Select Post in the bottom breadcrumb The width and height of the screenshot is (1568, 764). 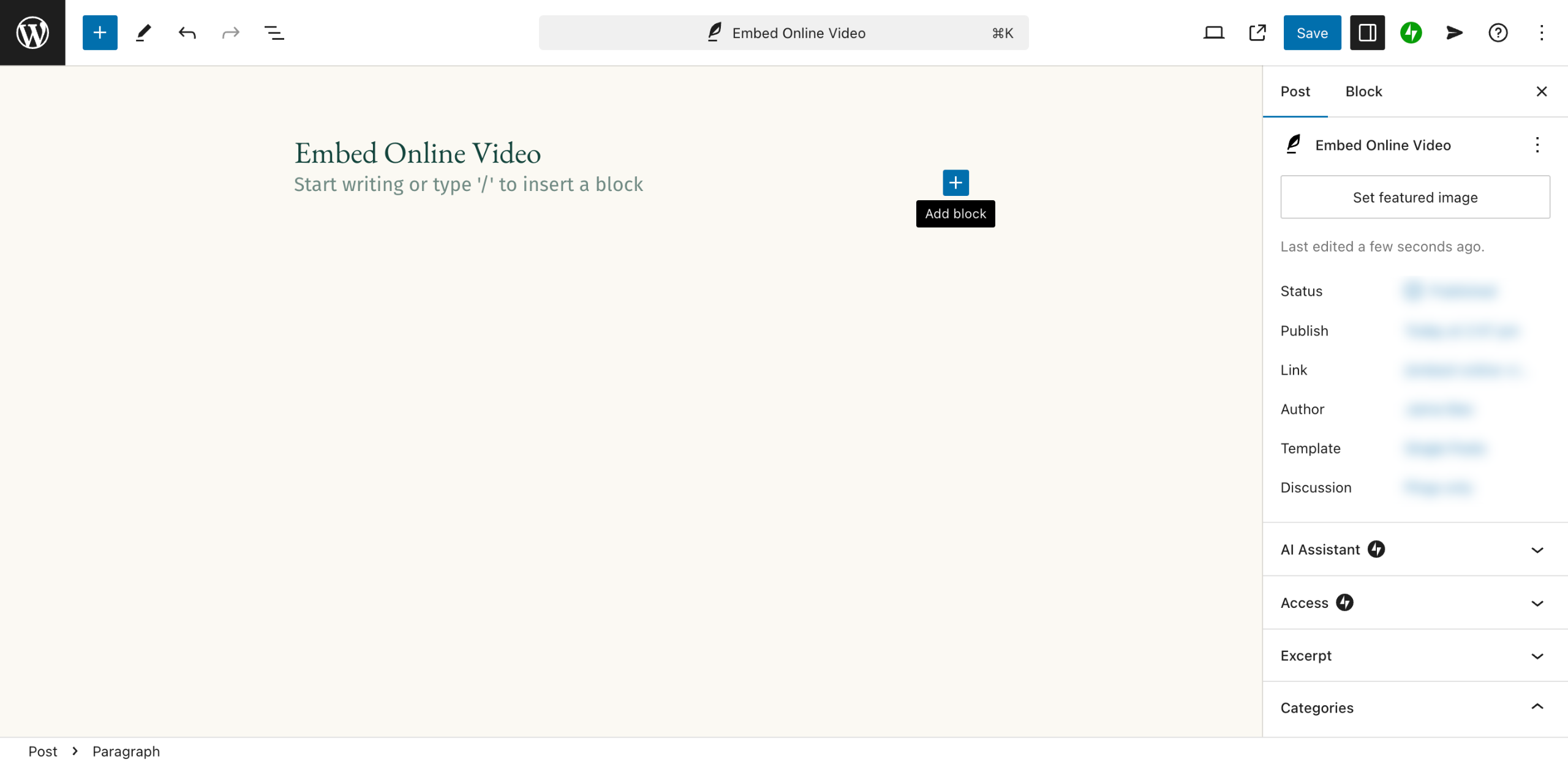pyautogui.click(x=43, y=751)
